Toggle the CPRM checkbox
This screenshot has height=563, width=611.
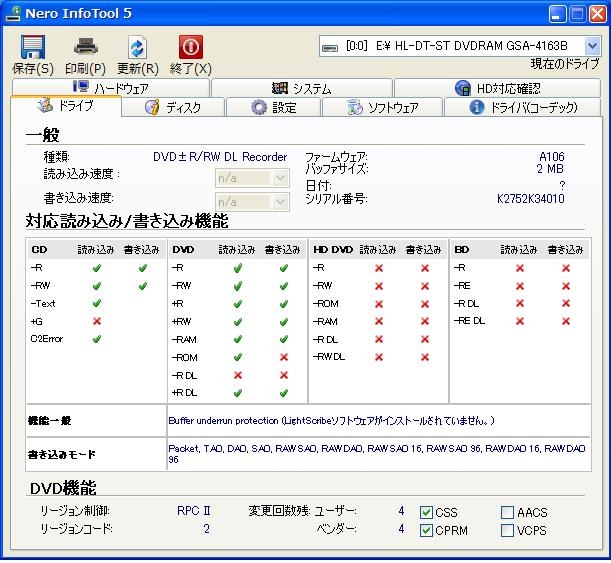pos(426,530)
